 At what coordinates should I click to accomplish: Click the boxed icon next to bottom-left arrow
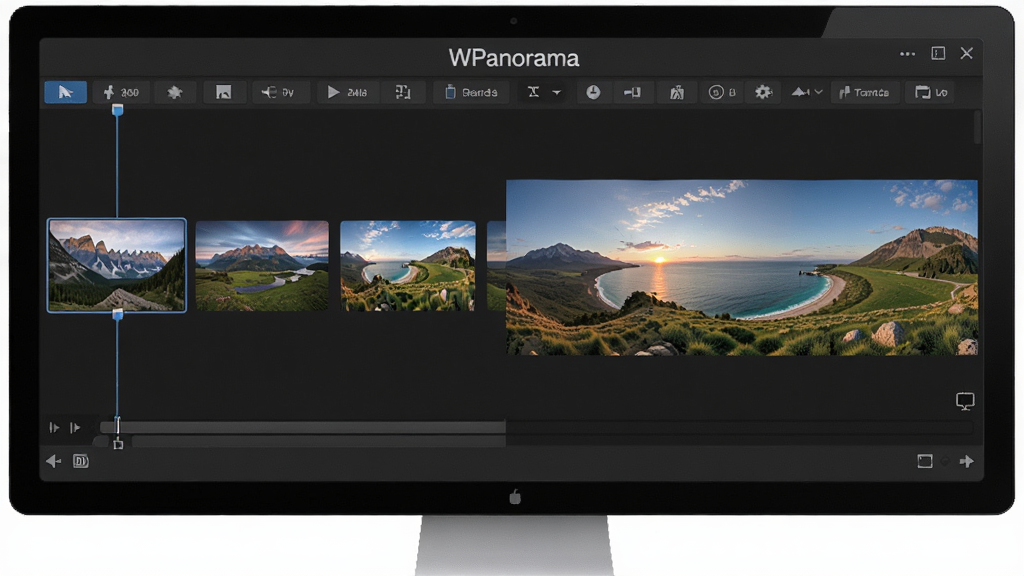[81, 462]
